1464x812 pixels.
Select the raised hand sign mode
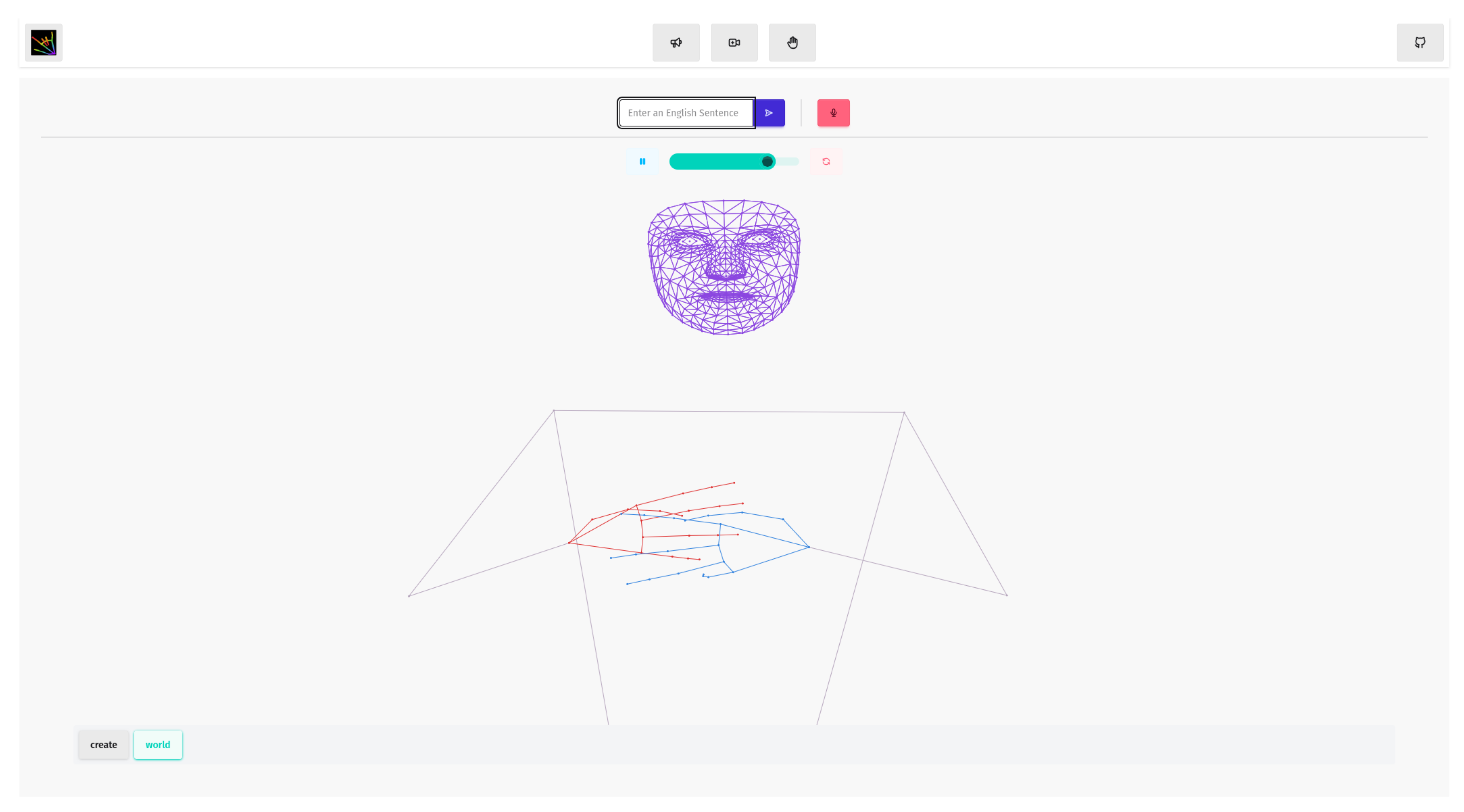[x=792, y=43]
